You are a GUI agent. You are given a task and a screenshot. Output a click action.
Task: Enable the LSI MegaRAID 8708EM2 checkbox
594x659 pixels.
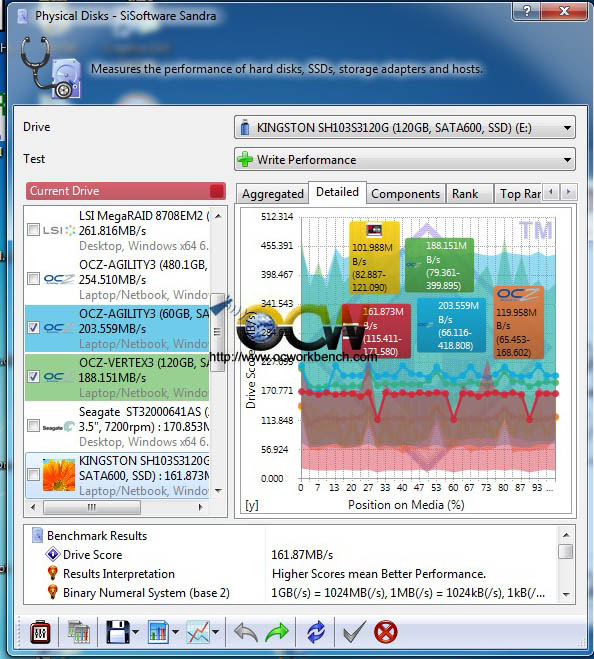[33, 230]
